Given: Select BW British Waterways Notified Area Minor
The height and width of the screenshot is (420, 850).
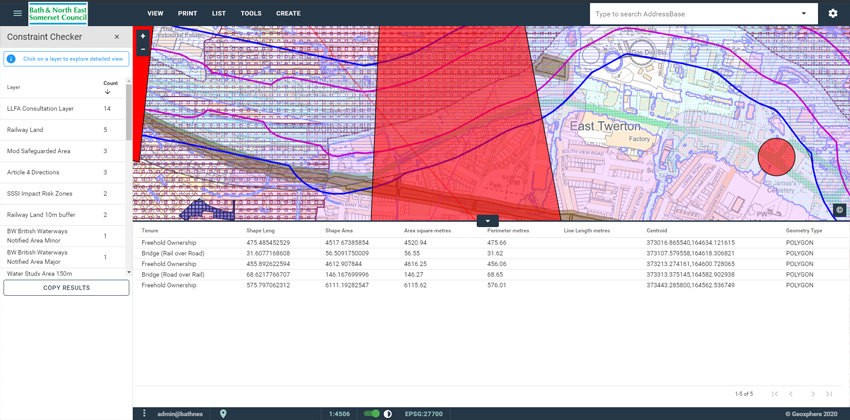Looking at the screenshot, I should [x=64, y=236].
